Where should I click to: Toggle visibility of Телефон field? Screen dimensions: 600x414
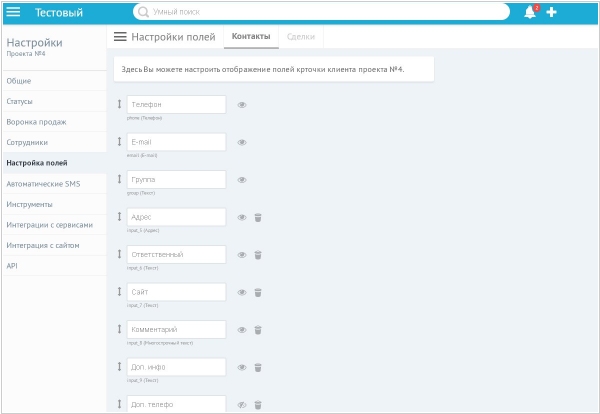[x=242, y=105]
